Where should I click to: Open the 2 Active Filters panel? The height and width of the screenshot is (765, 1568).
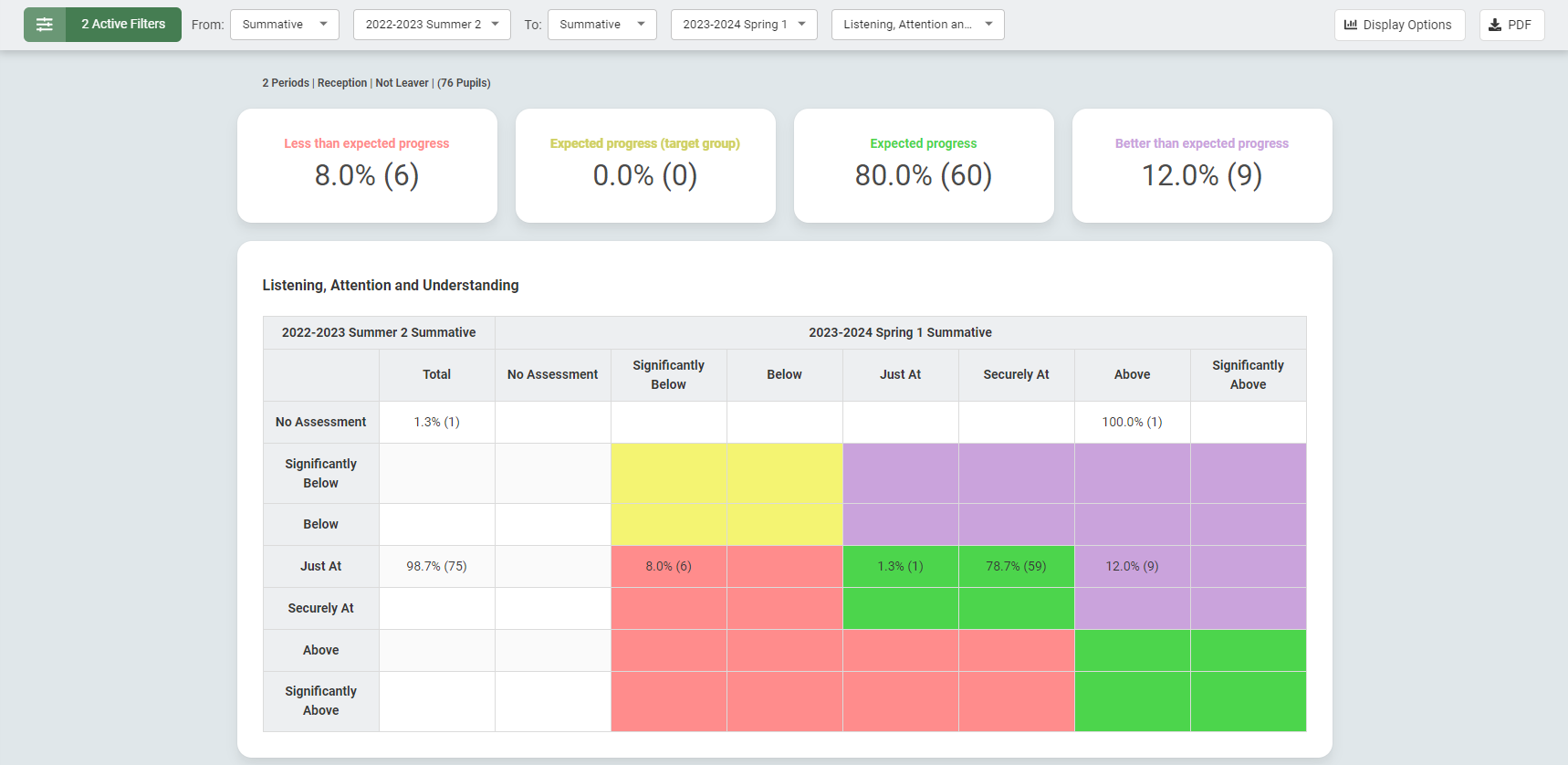123,25
